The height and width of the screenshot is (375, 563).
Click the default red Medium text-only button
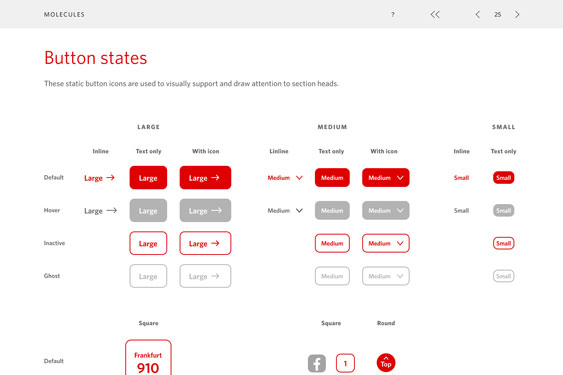[332, 177]
